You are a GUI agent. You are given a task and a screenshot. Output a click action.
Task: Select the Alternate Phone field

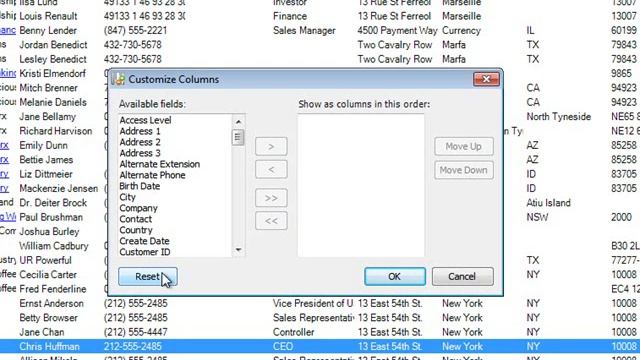pyautogui.click(x=152, y=175)
